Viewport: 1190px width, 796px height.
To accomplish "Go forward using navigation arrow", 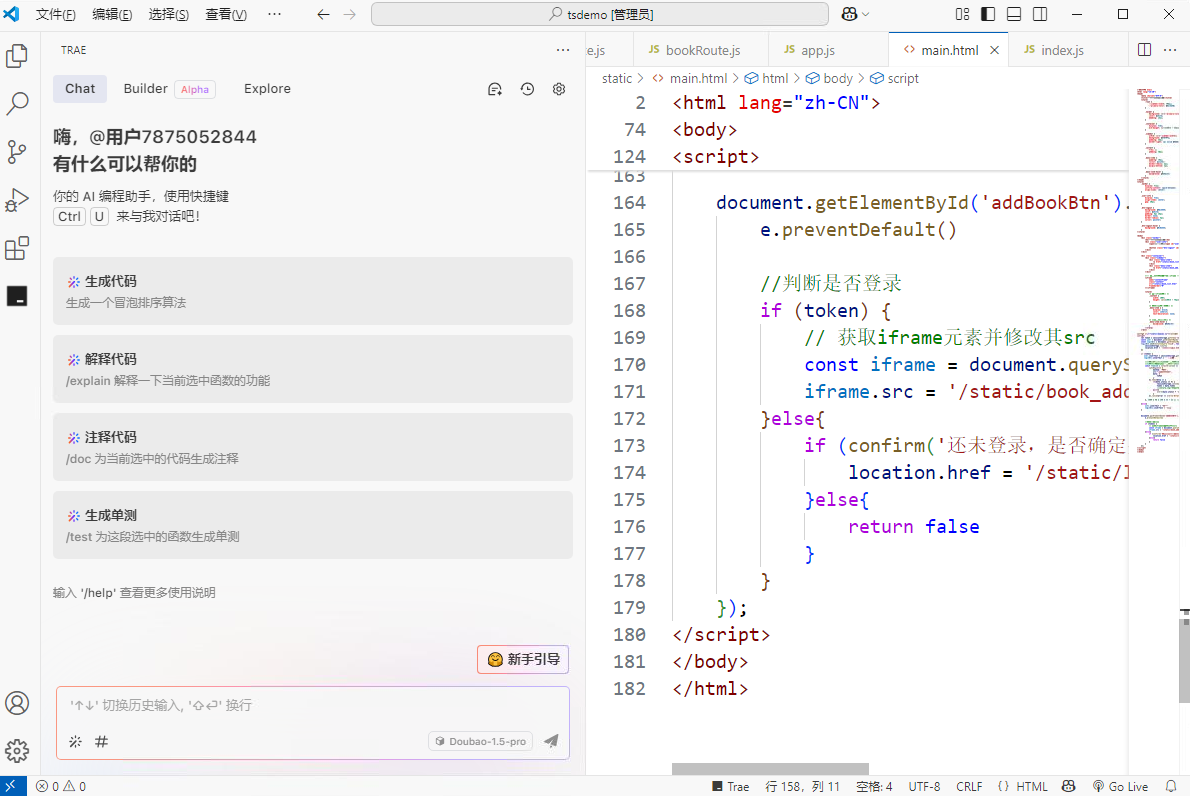I will (x=349, y=14).
